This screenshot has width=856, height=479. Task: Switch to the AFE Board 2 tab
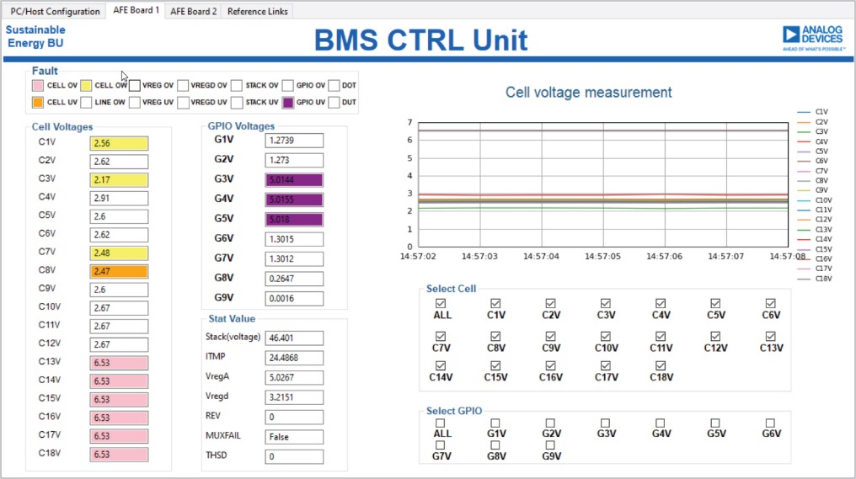[193, 11]
